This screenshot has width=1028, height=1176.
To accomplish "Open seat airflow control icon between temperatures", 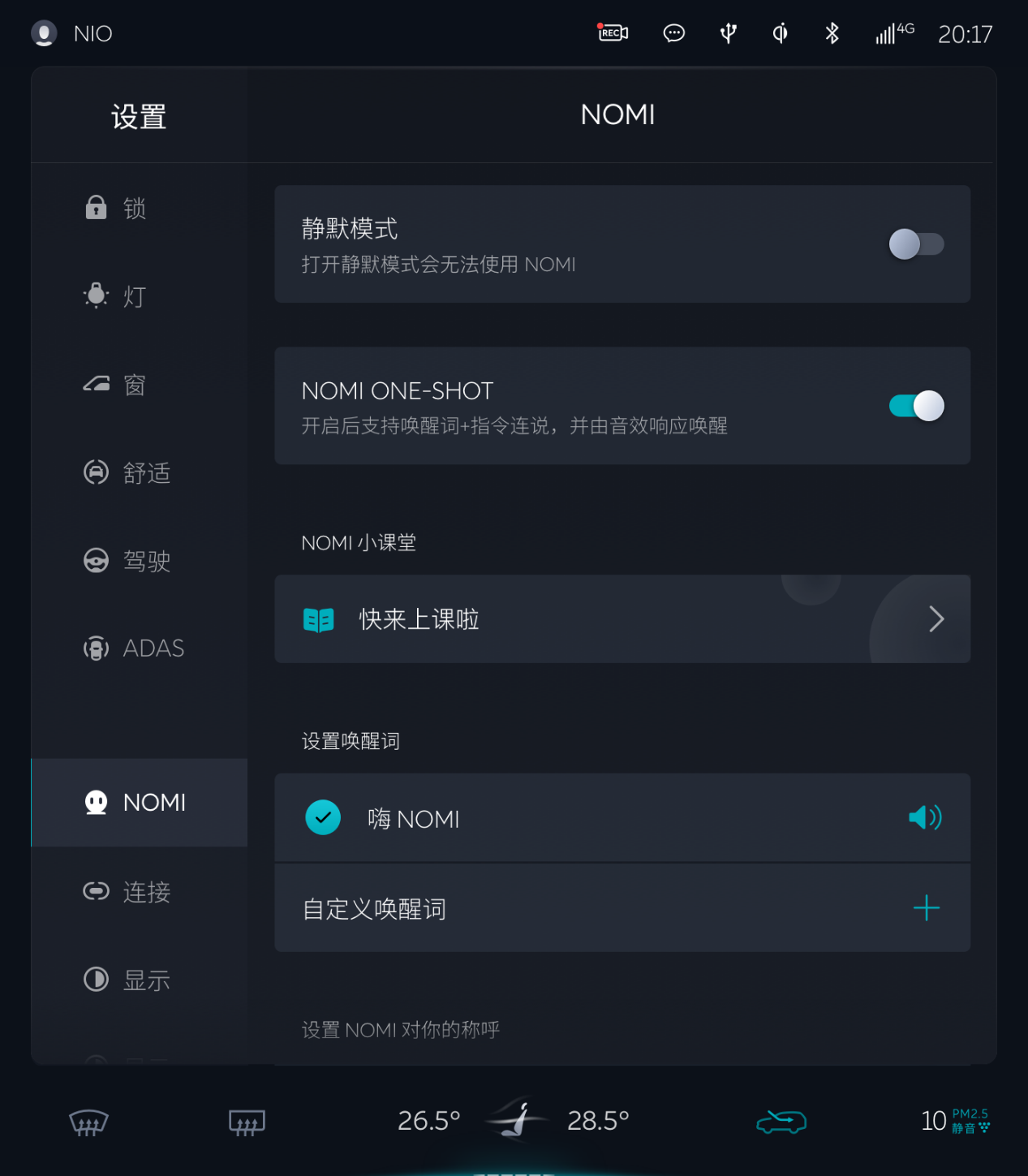I will click(x=516, y=1120).
